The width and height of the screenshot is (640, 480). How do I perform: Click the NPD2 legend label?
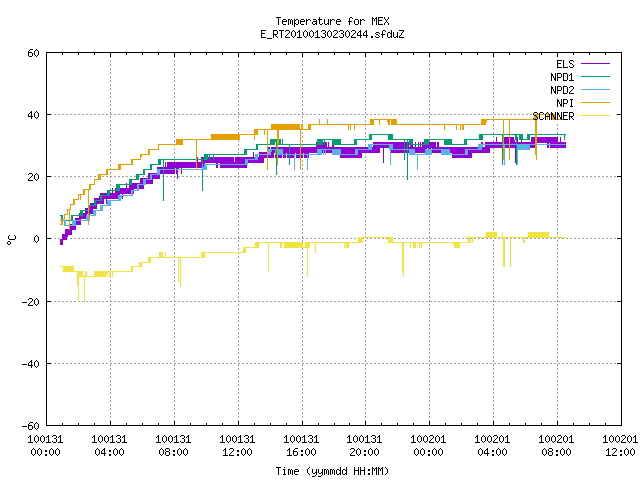point(562,90)
